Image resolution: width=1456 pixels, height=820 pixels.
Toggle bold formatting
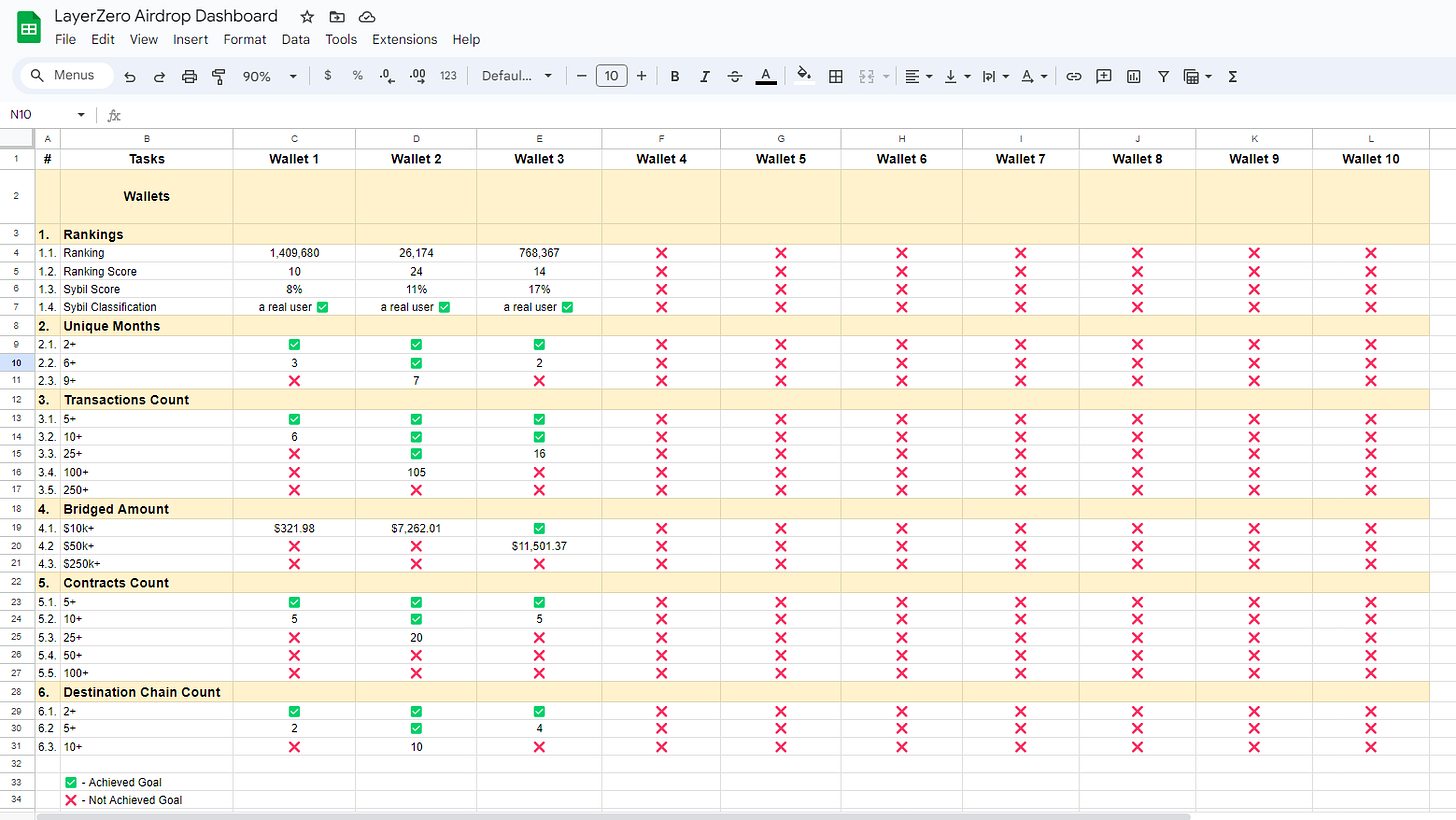[x=675, y=76]
